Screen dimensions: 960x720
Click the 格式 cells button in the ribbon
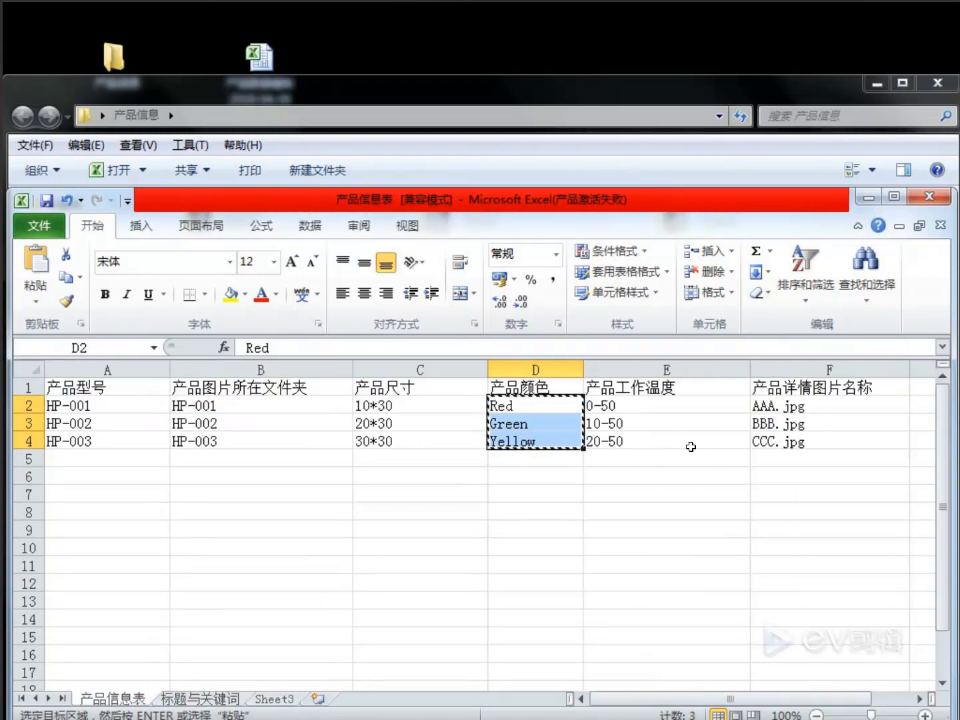[x=708, y=292]
